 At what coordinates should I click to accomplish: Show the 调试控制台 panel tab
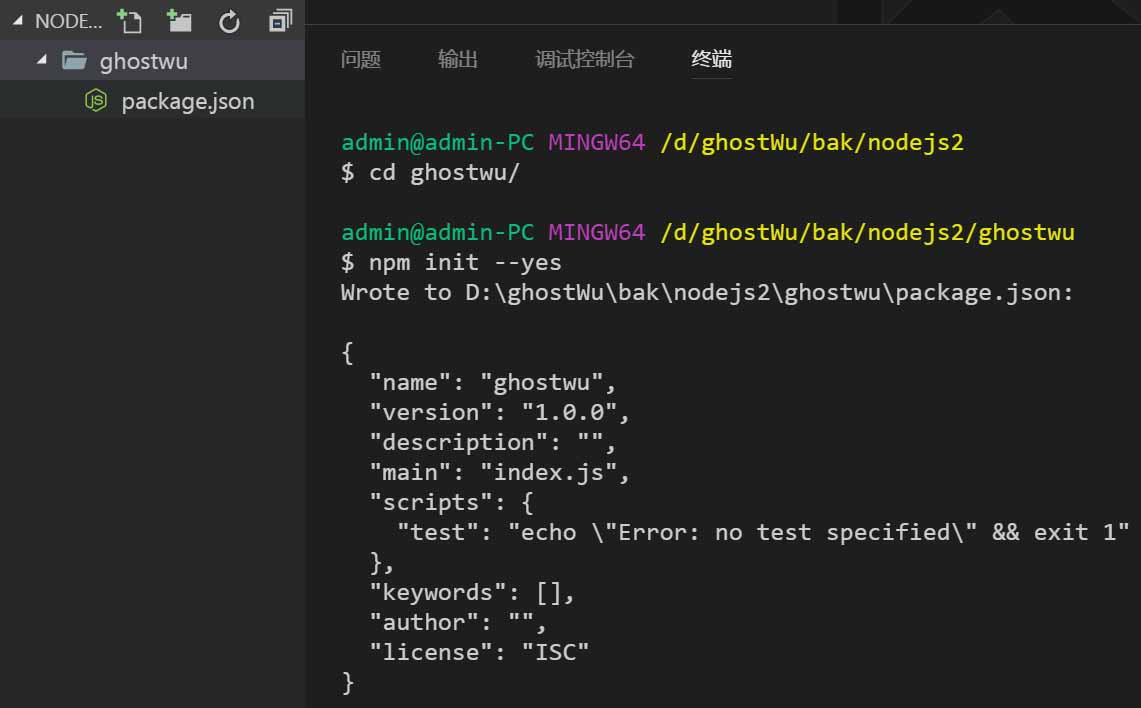[x=584, y=60]
